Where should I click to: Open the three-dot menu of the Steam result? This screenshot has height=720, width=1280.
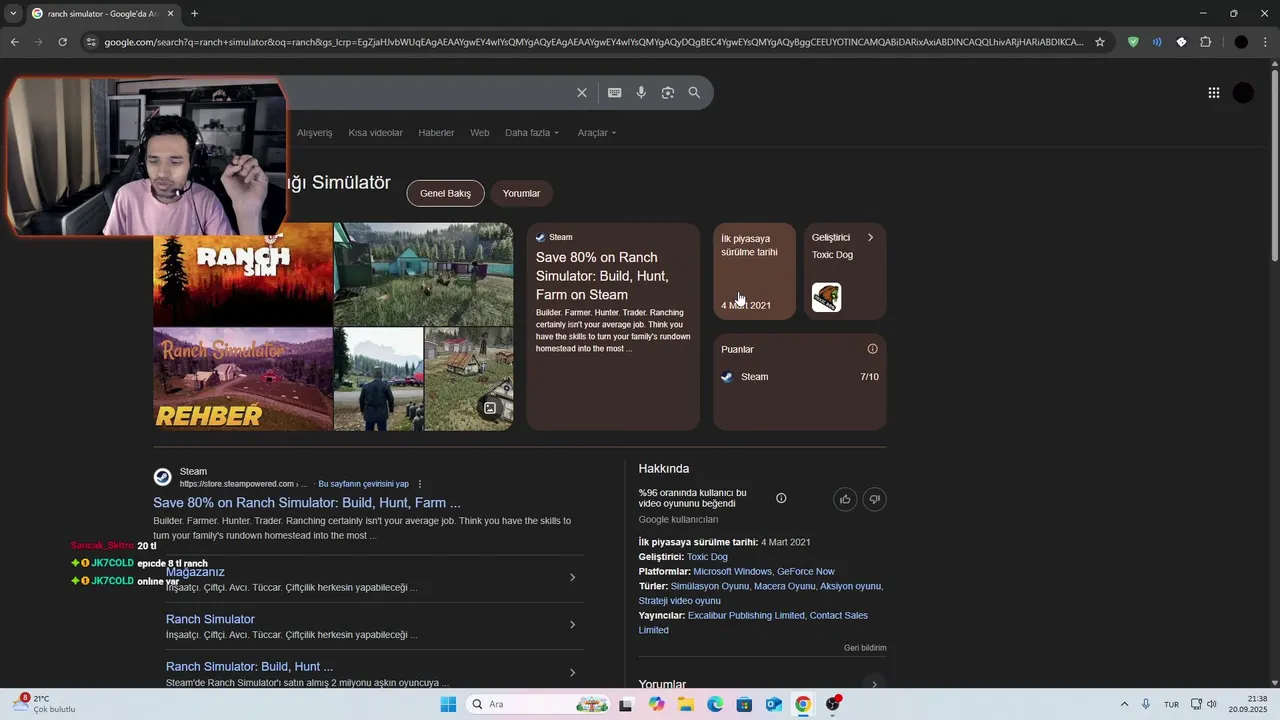(x=420, y=484)
